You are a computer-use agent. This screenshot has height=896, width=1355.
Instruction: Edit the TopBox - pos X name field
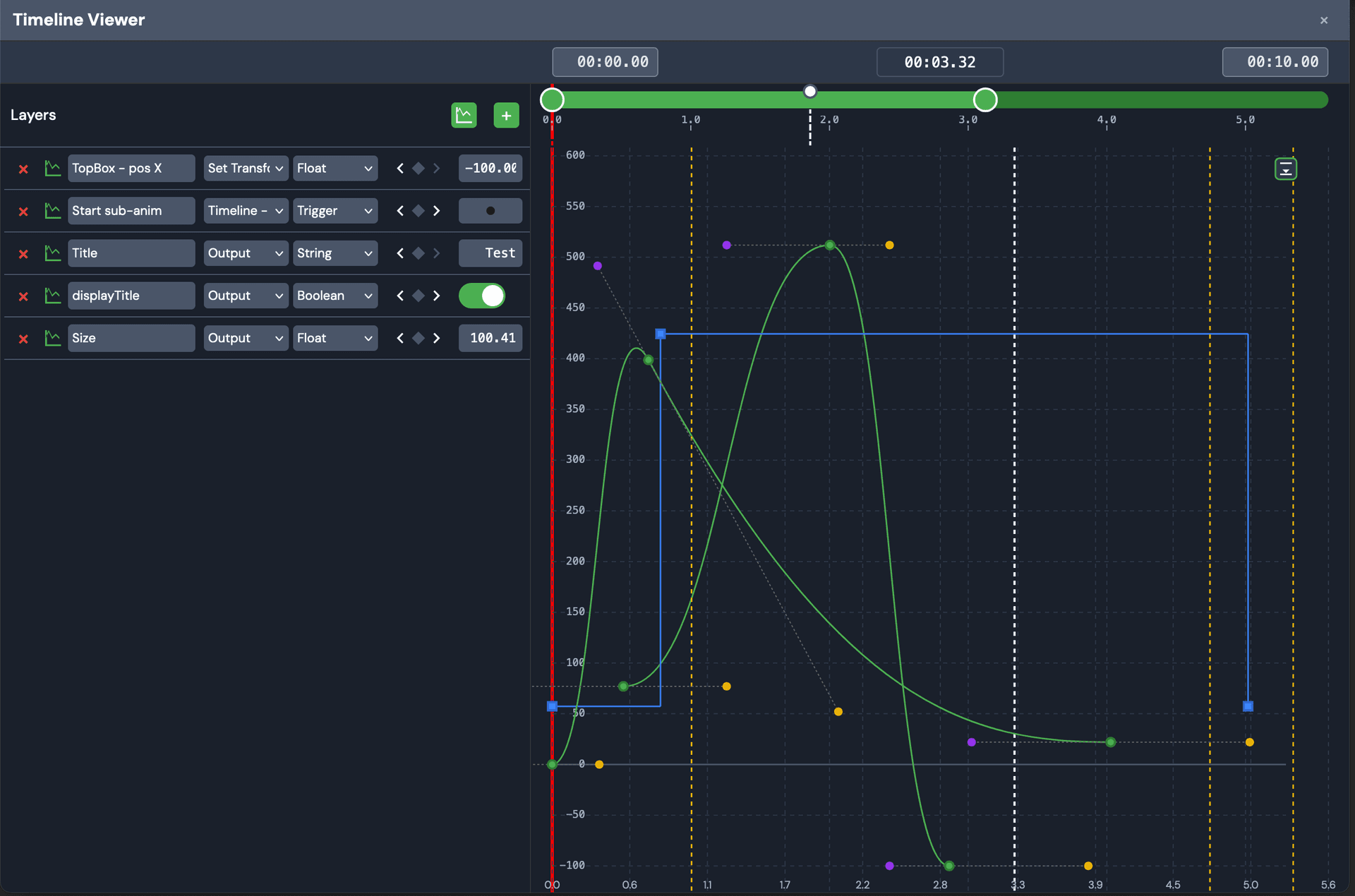(131, 168)
